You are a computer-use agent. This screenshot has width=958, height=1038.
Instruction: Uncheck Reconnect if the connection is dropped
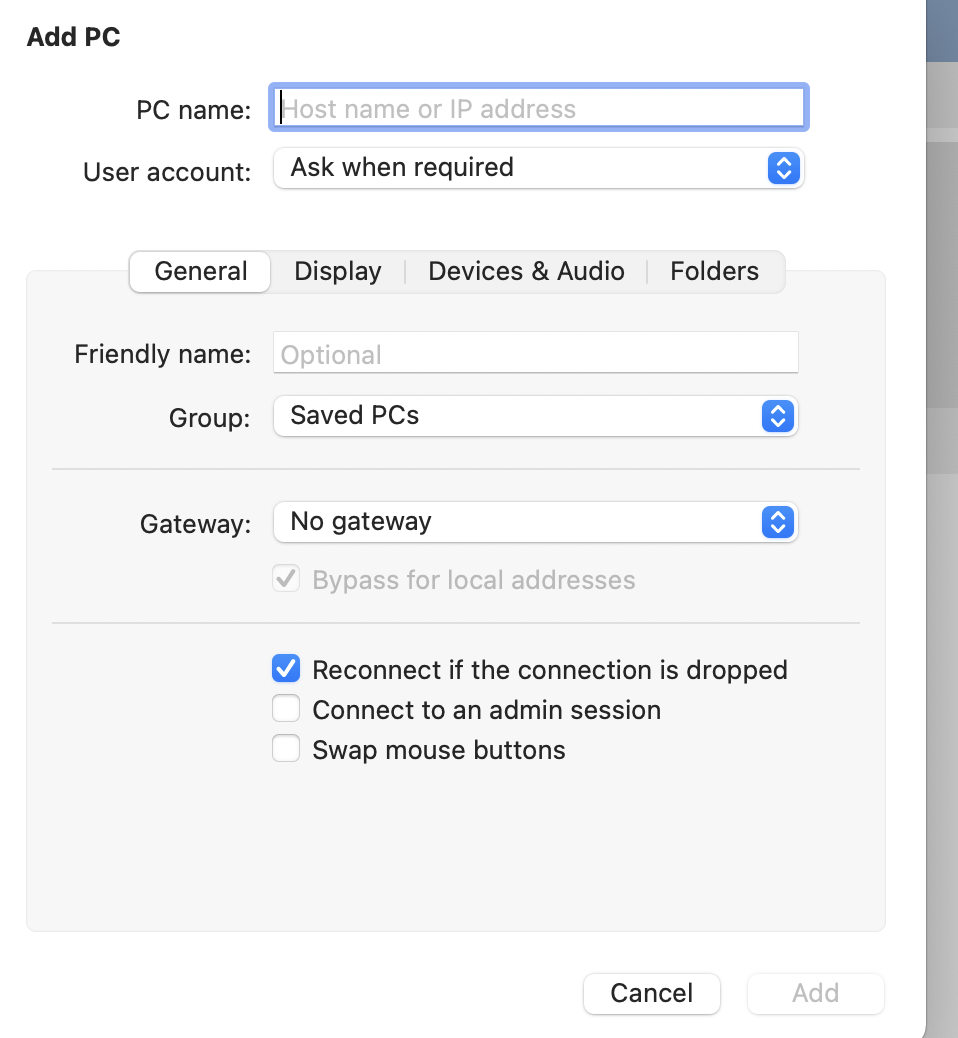click(x=287, y=669)
